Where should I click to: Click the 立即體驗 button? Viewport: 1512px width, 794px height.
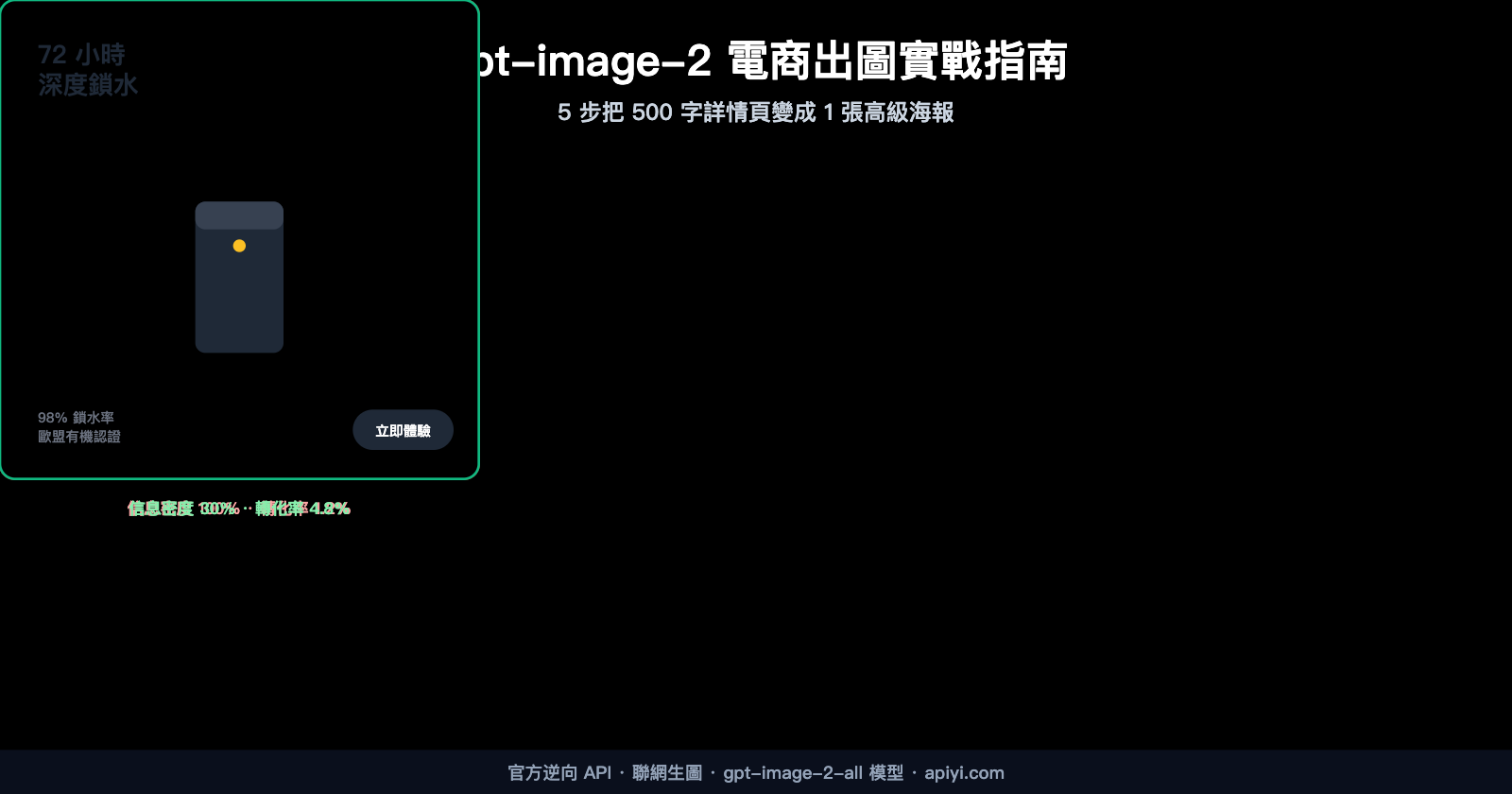[x=403, y=430]
